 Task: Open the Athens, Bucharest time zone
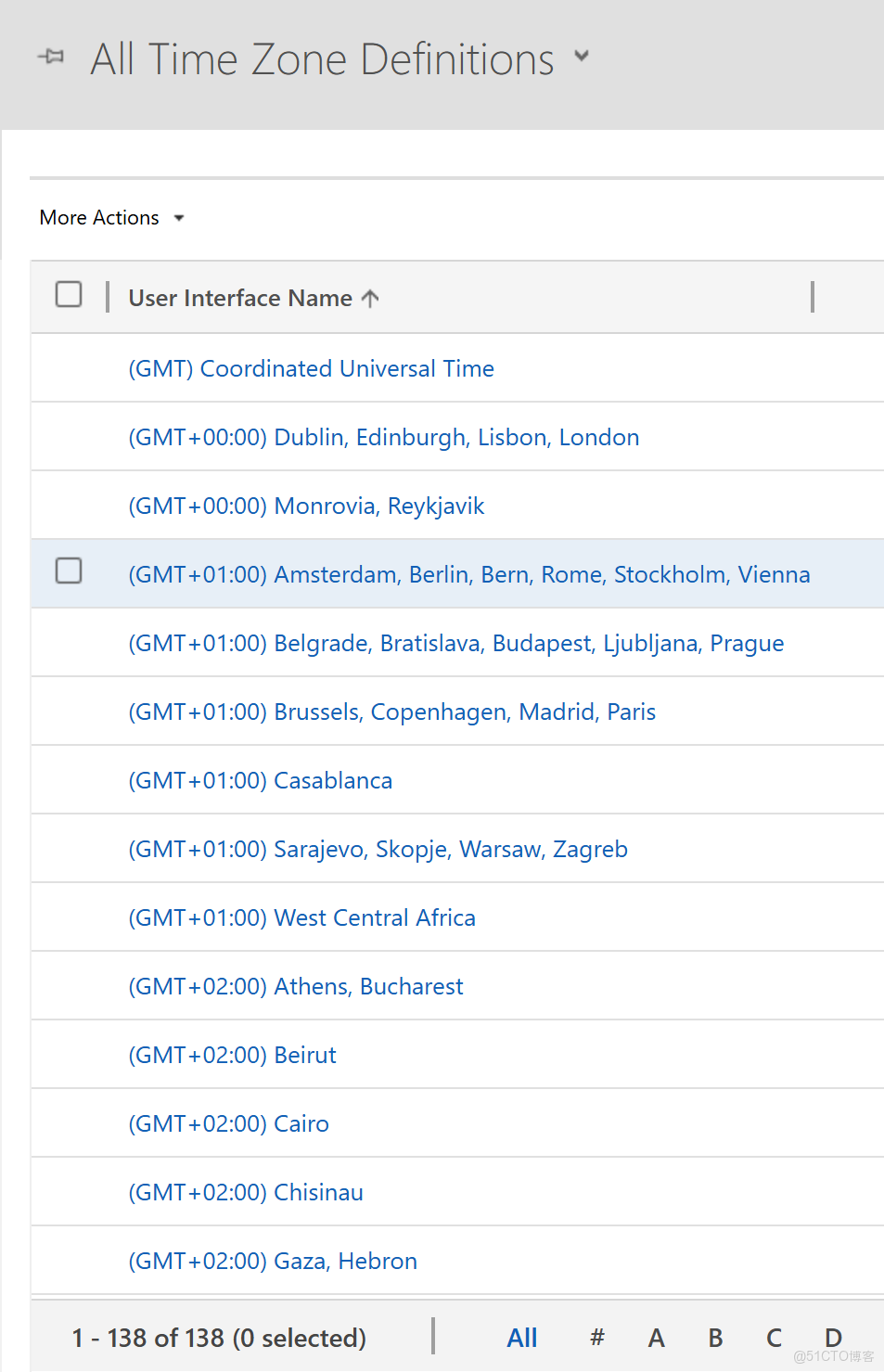tap(295, 987)
